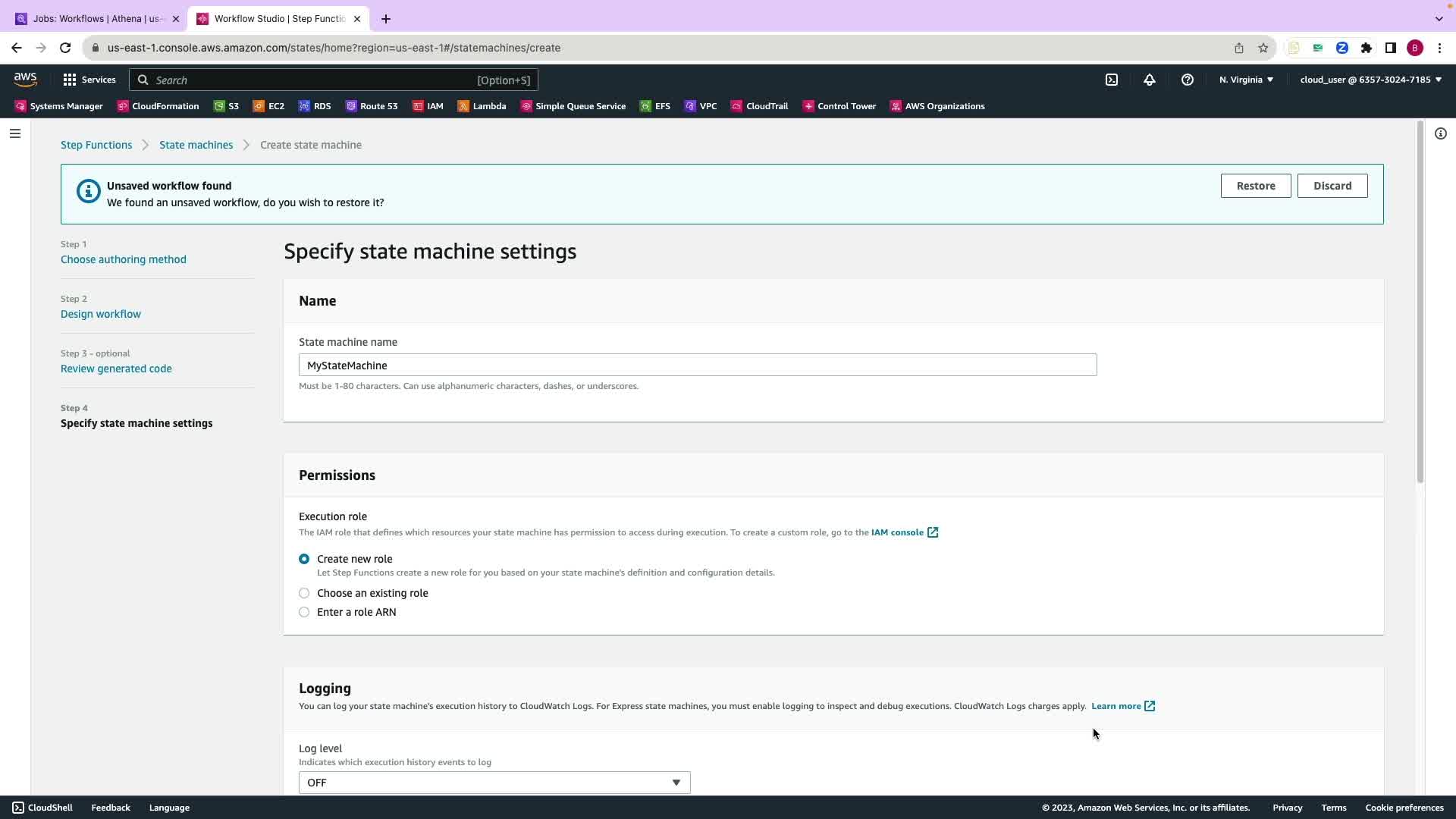Open the S3 shortcut in favorites bar
The width and height of the screenshot is (1456, 819).
click(226, 106)
